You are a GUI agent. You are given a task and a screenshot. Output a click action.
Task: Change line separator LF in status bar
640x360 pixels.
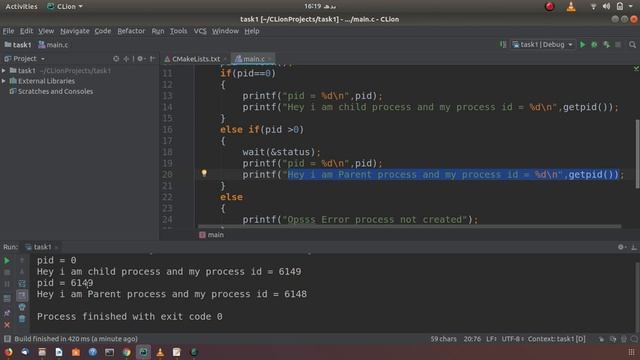pos(491,339)
